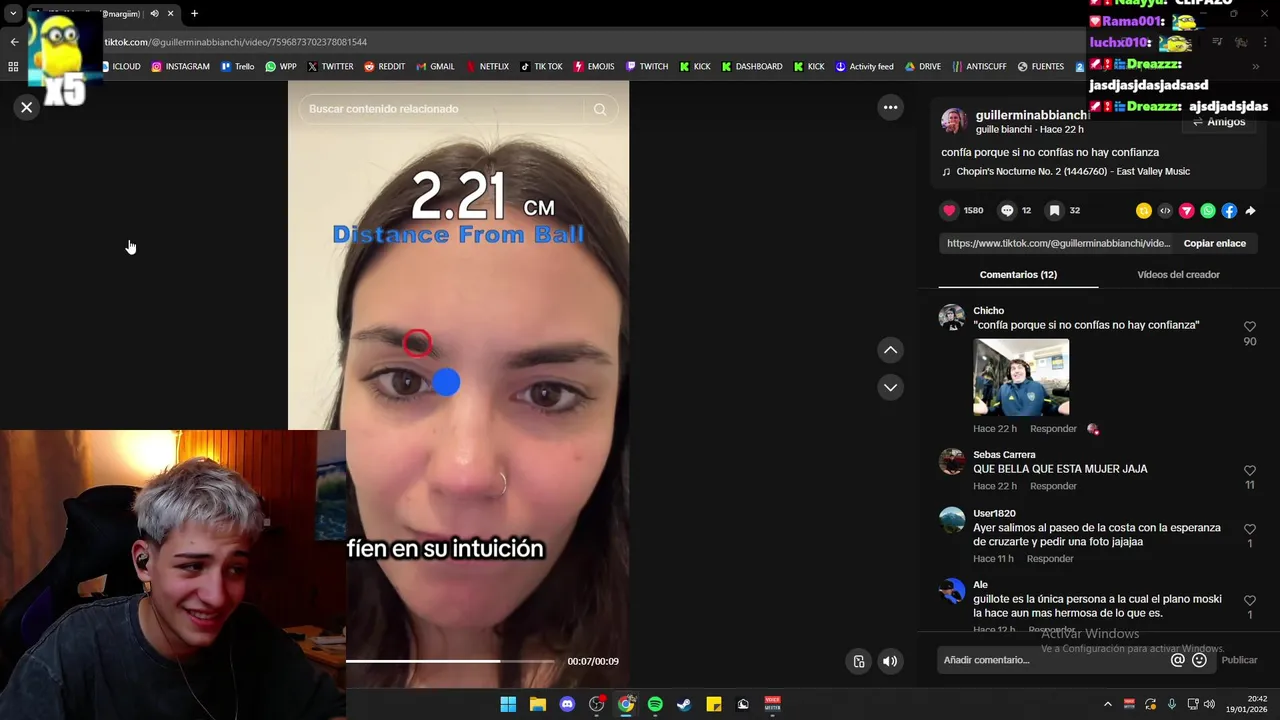Save video with the bookmark icon
Image resolution: width=1280 pixels, height=720 pixels.
(x=1054, y=210)
